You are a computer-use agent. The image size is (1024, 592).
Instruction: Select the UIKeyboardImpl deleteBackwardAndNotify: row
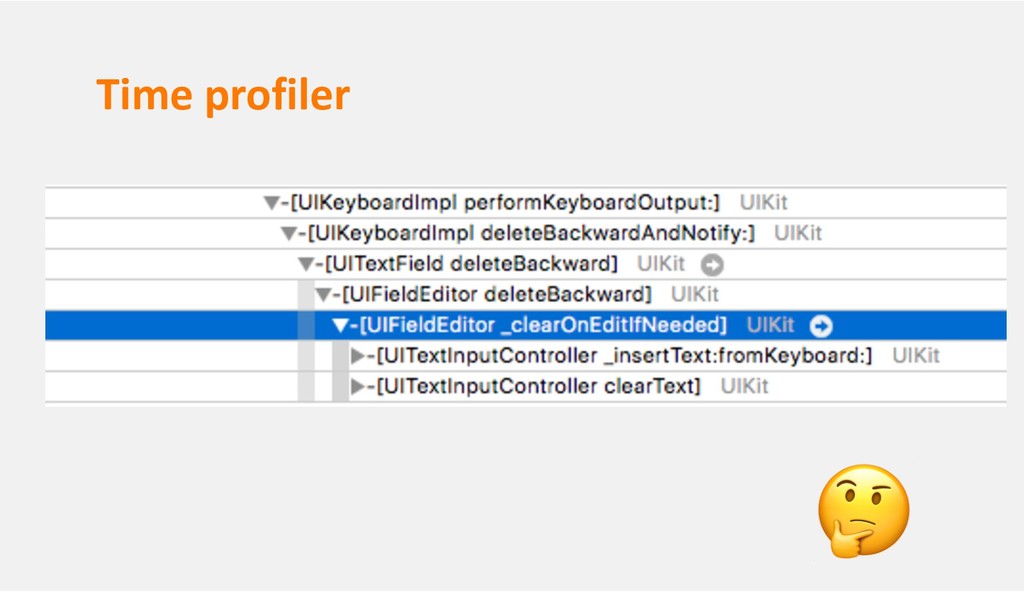[526, 233]
